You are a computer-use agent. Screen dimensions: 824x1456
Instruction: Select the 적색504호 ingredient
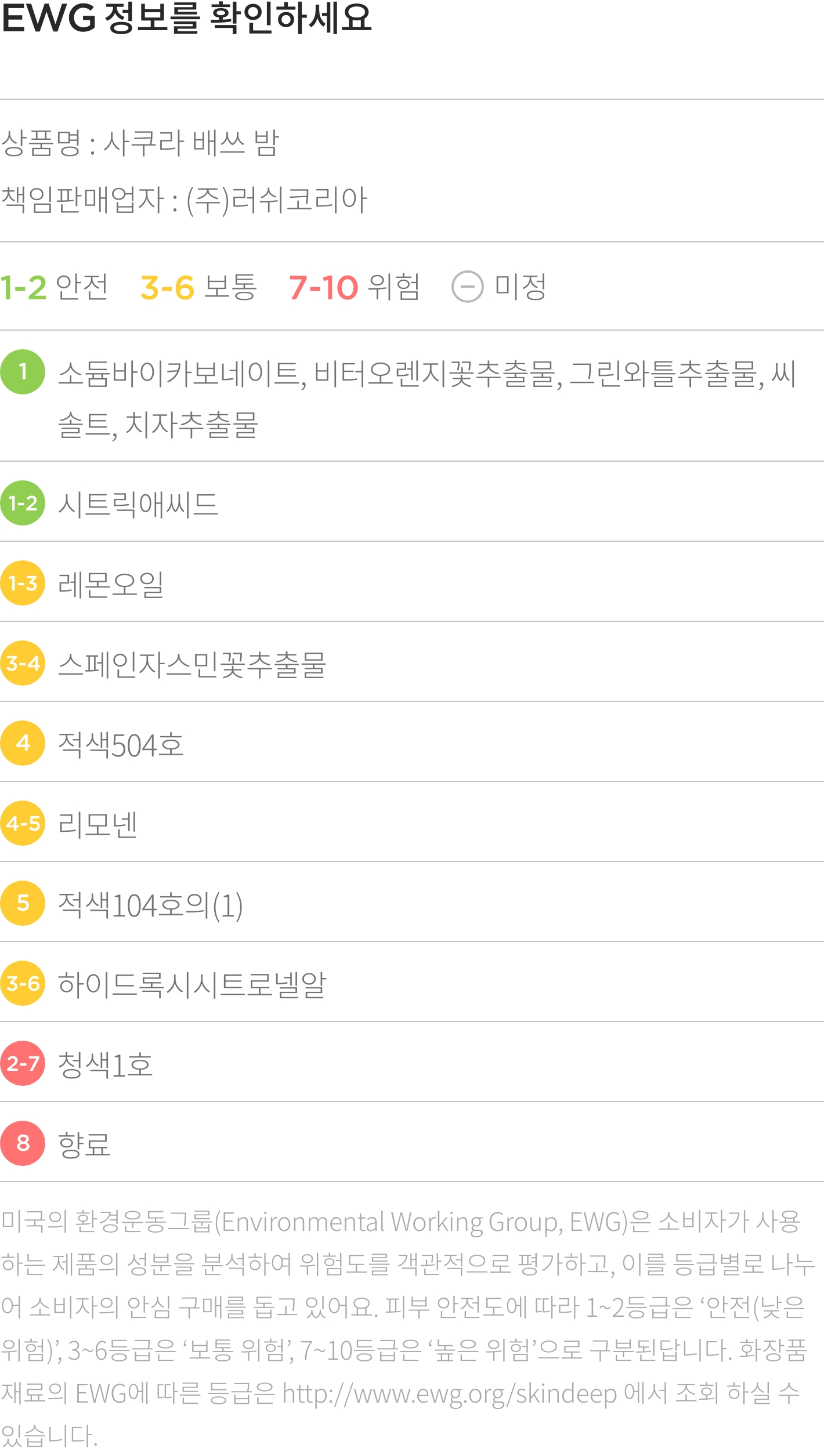121,744
